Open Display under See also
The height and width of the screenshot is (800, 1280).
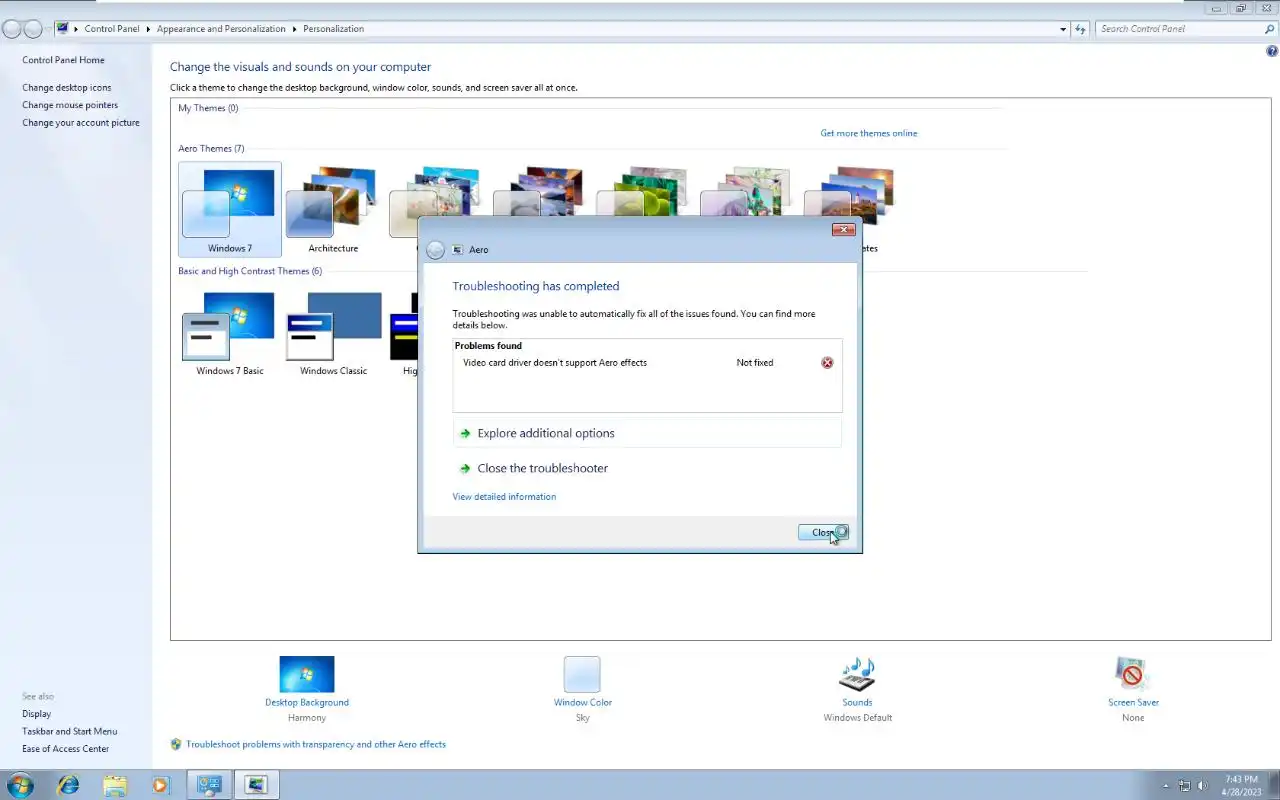point(36,714)
